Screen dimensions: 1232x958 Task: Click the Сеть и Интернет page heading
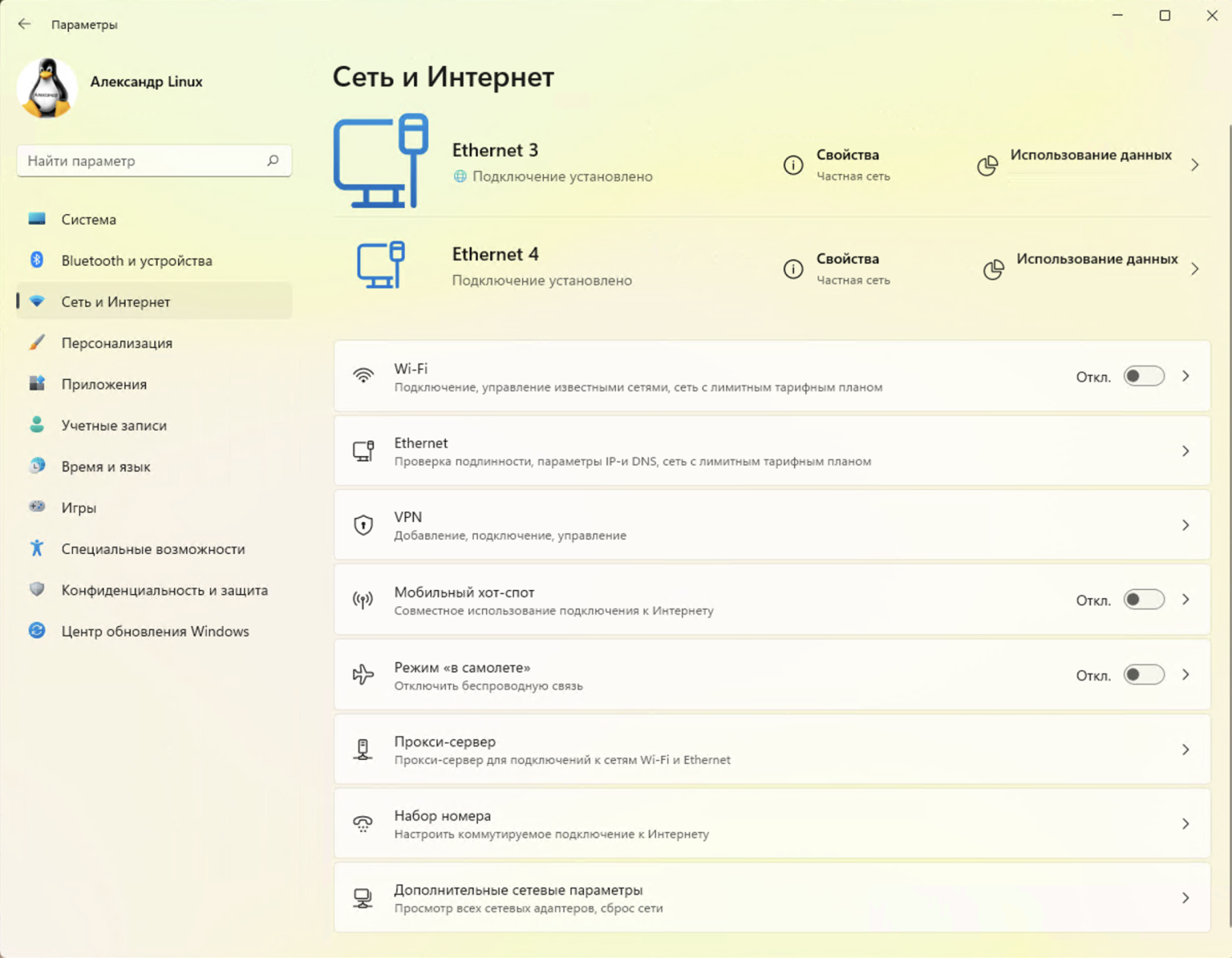(444, 77)
